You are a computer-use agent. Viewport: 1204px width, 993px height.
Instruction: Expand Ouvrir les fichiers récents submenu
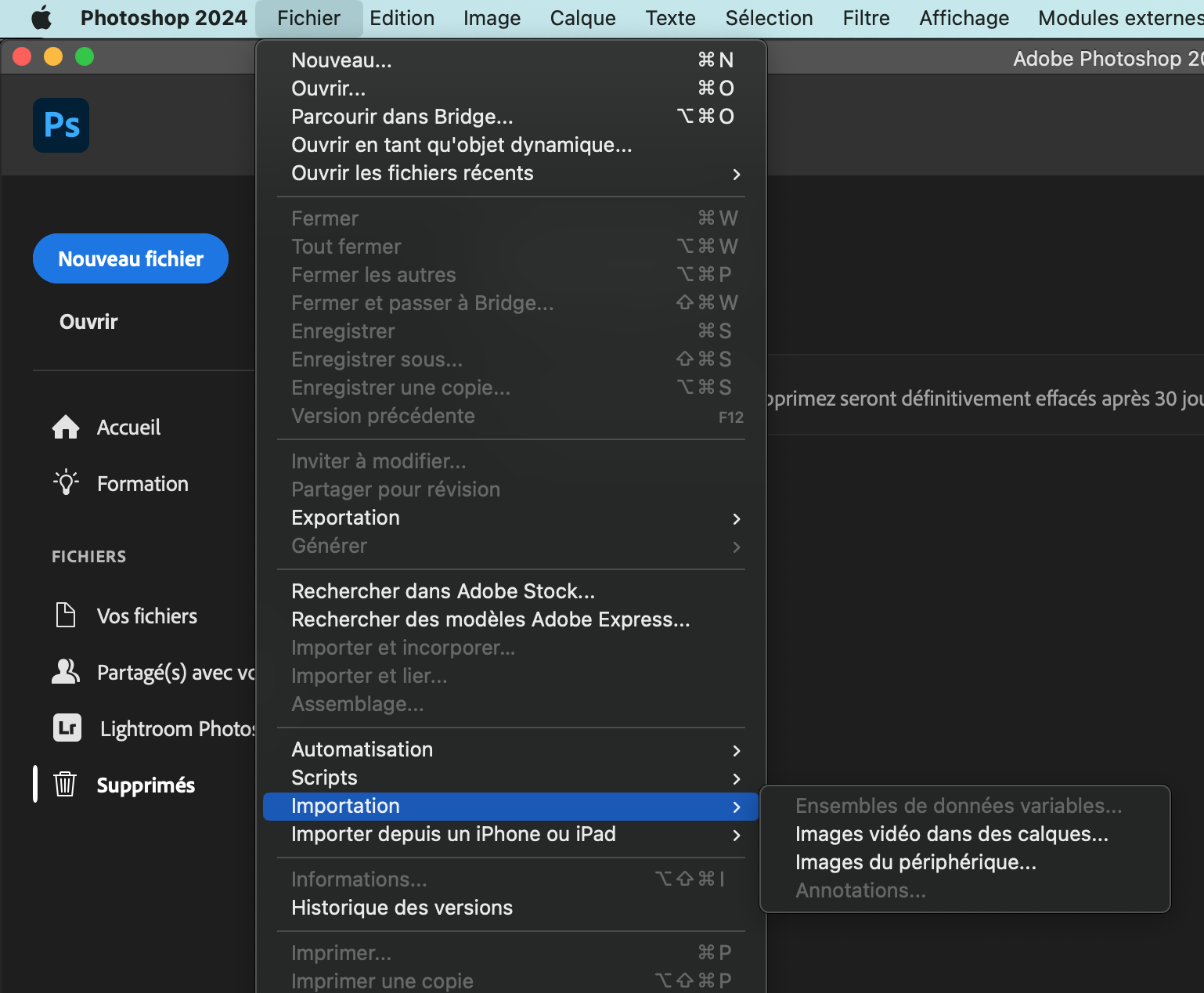pyautogui.click(x=511, y=173)
